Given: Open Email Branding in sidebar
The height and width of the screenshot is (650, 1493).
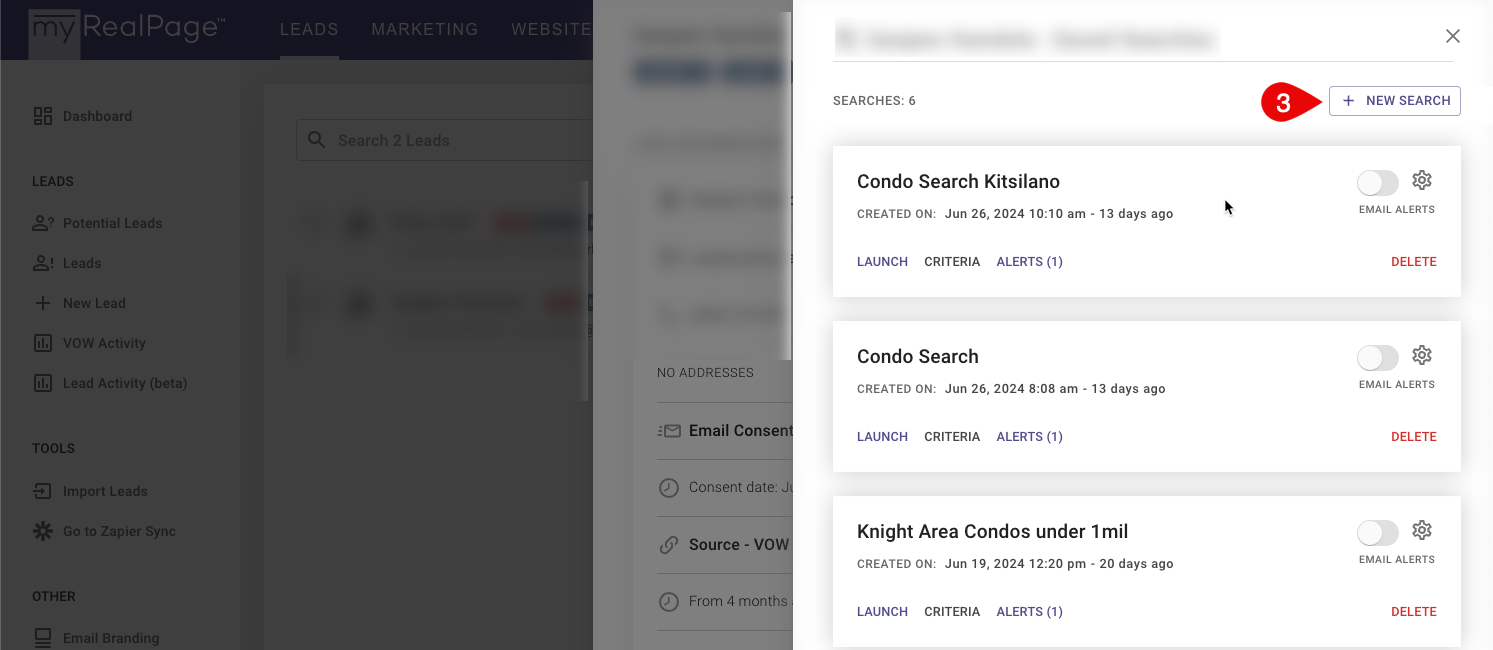Looking at the screenshot, I should point(111,638).
